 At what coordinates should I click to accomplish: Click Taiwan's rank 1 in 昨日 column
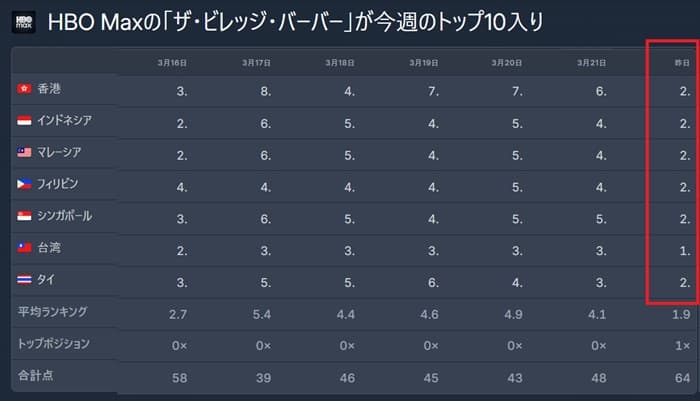tap(680, 249)
